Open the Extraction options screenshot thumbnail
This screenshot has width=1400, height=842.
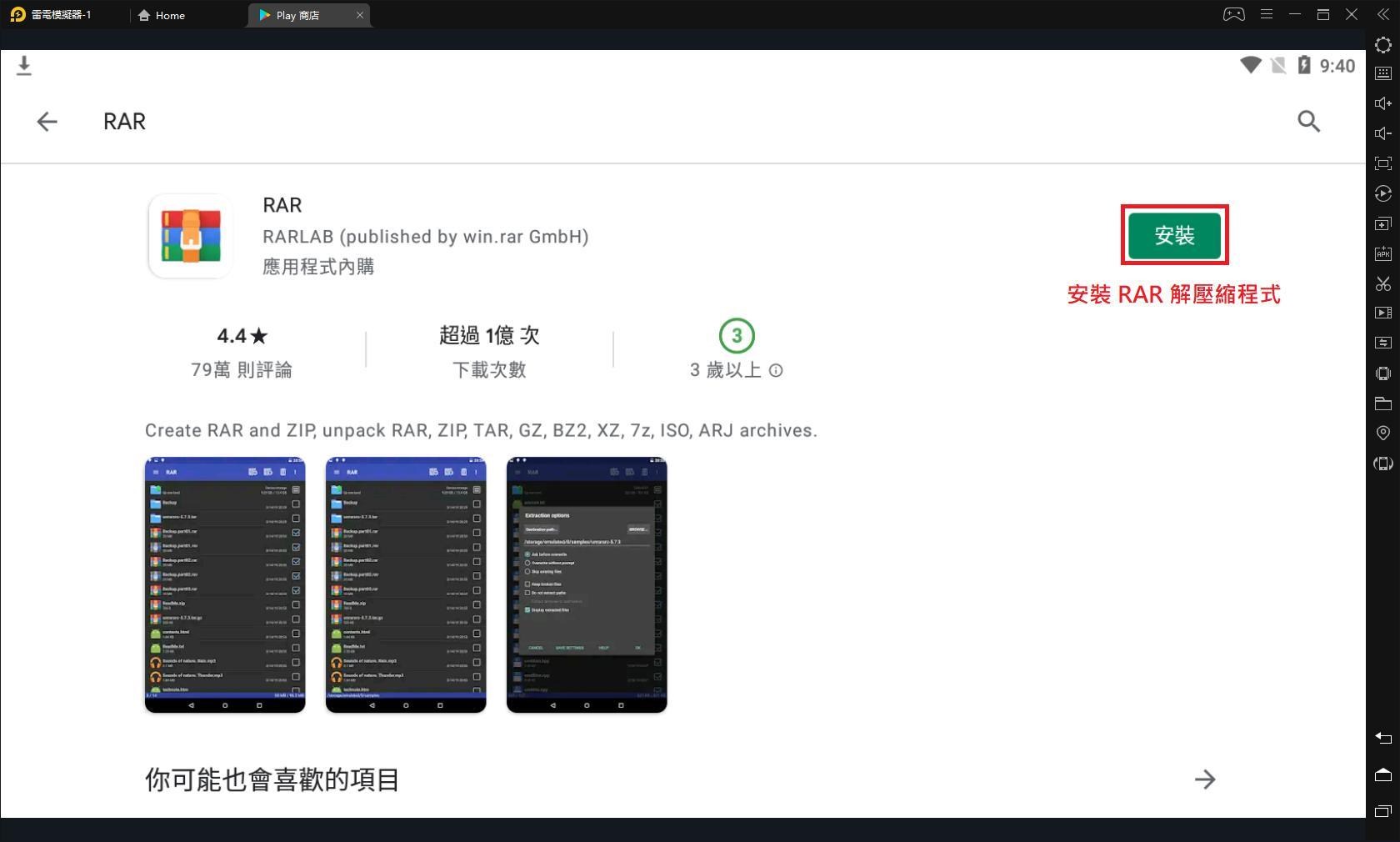[x=587, y=584]
